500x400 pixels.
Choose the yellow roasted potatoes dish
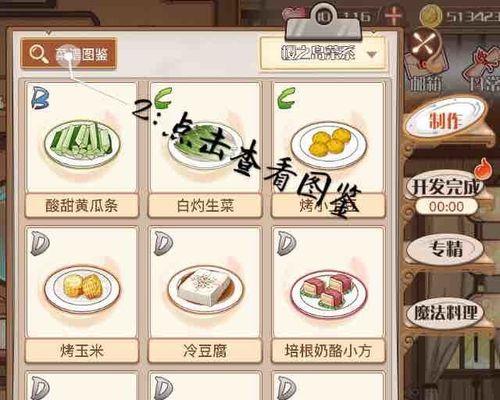click(328, 150)
